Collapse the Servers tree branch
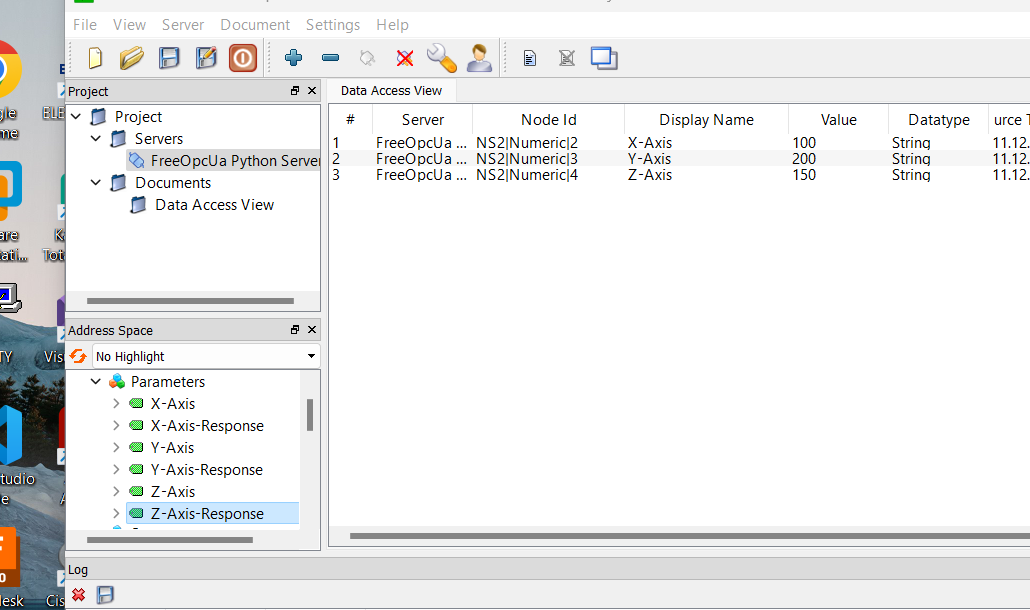The image size is (1030, 610). [95, 138]
